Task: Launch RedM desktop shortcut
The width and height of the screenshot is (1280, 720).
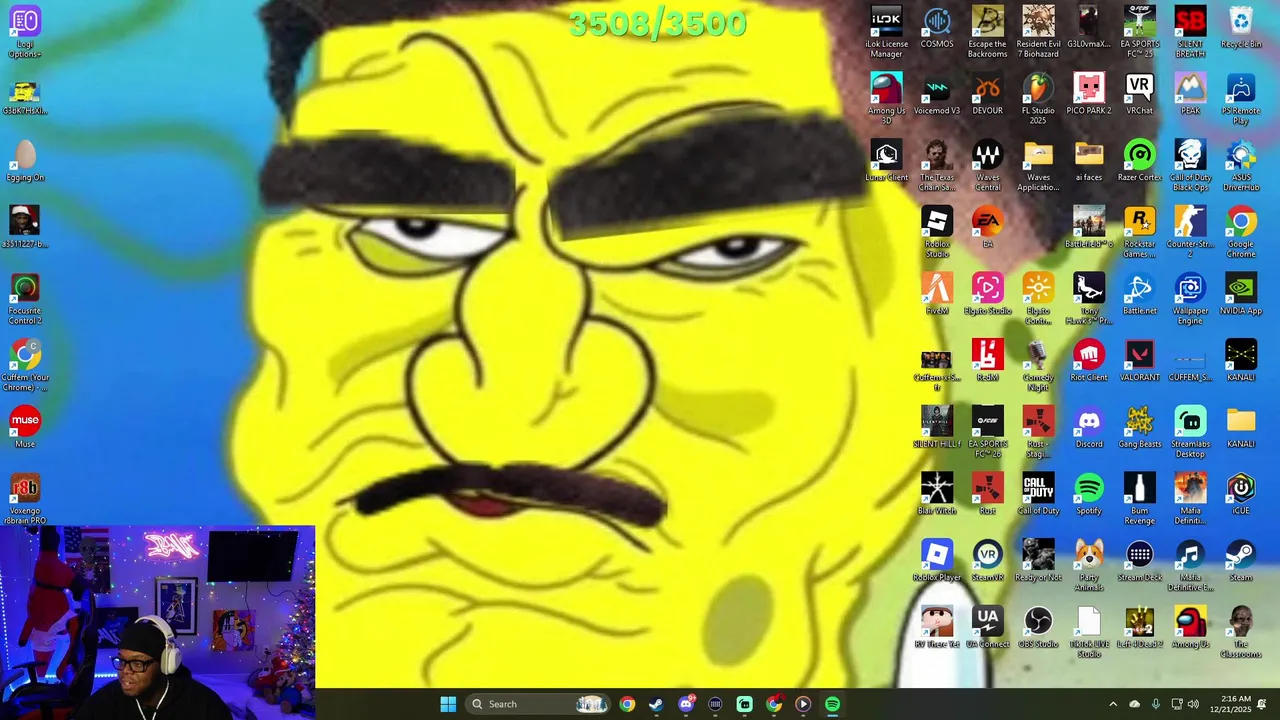Action: pos(987,360)
